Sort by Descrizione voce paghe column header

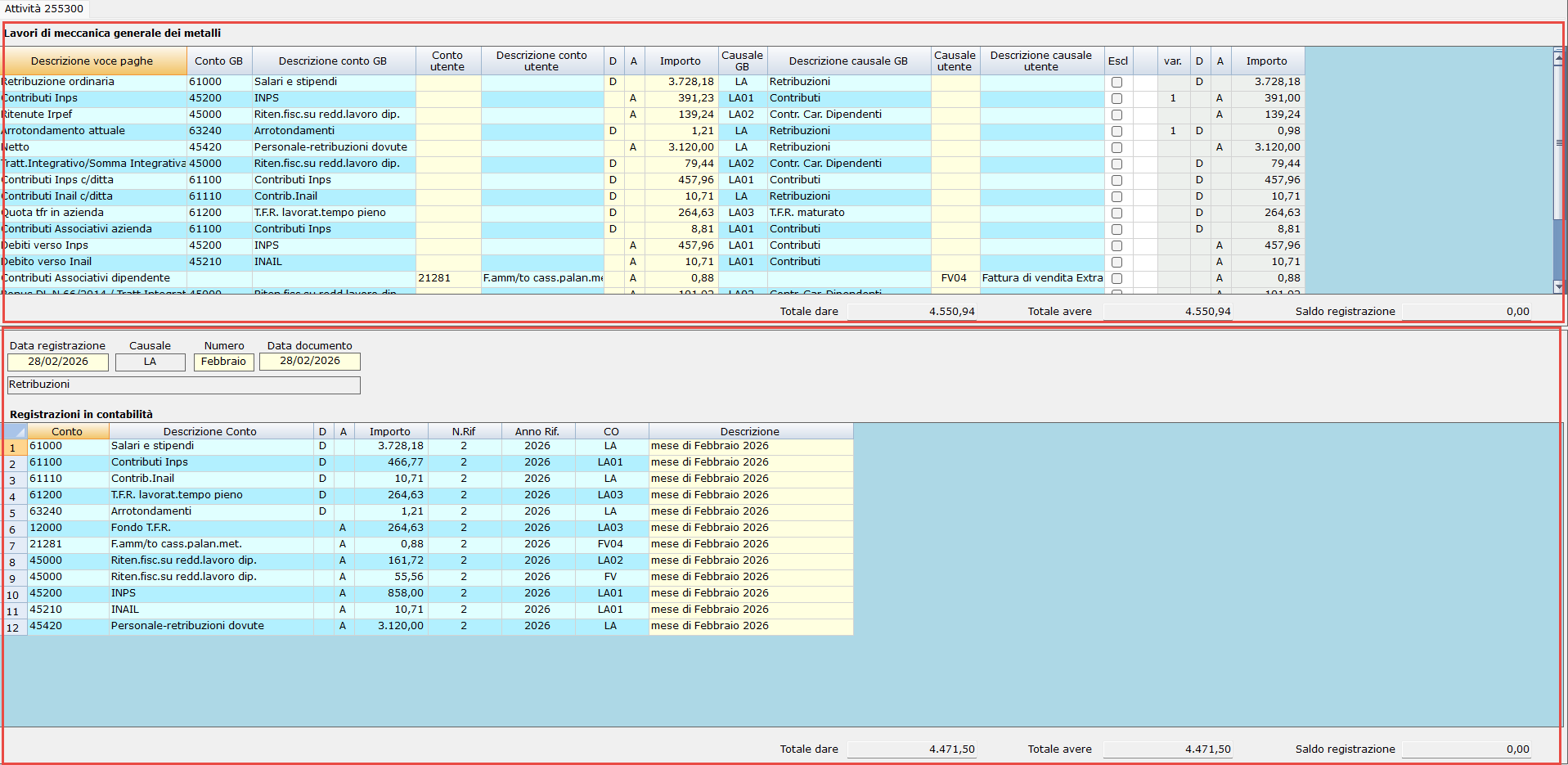[x=92, y=61]
